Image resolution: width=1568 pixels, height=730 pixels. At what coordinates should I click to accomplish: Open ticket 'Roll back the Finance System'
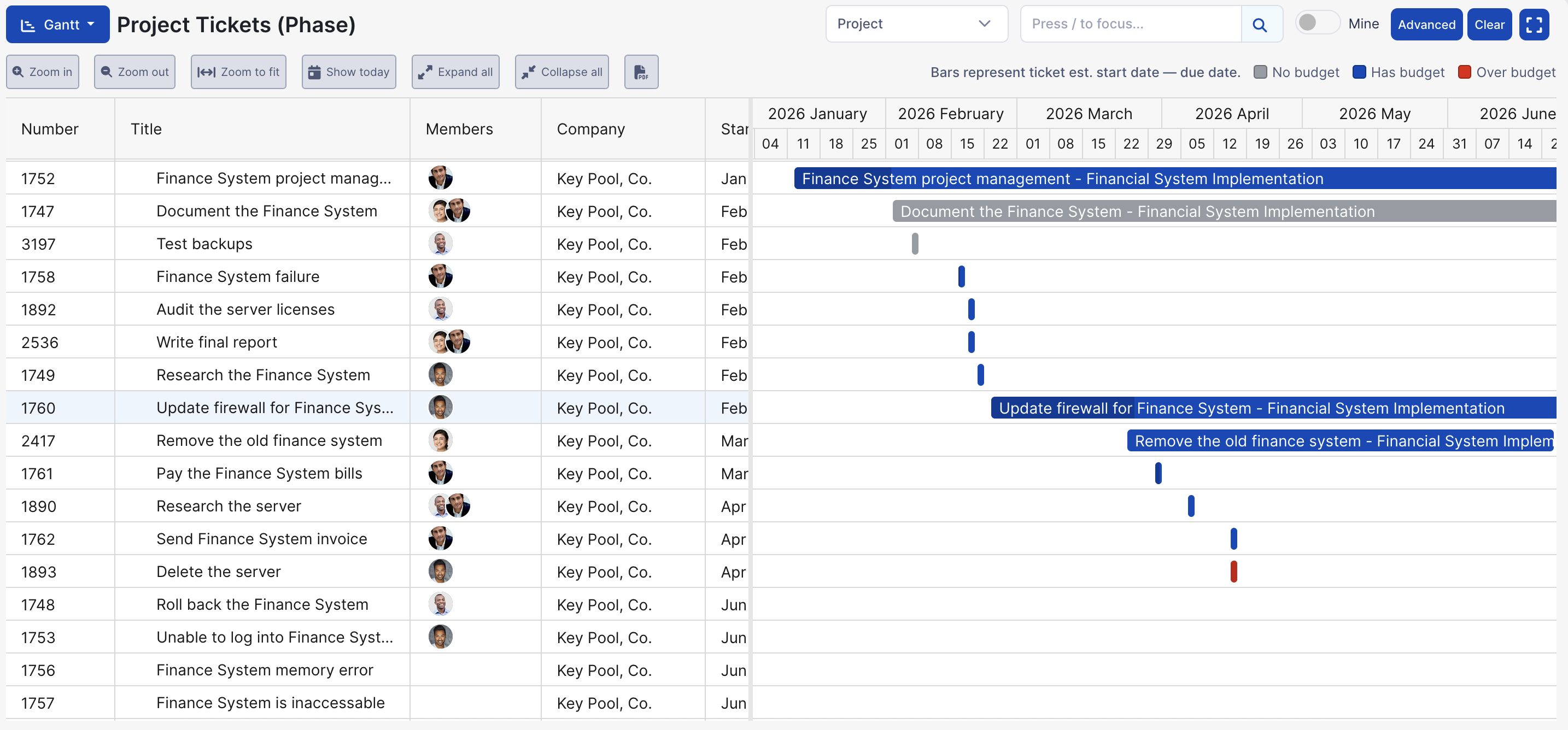[x=262, y=605]
